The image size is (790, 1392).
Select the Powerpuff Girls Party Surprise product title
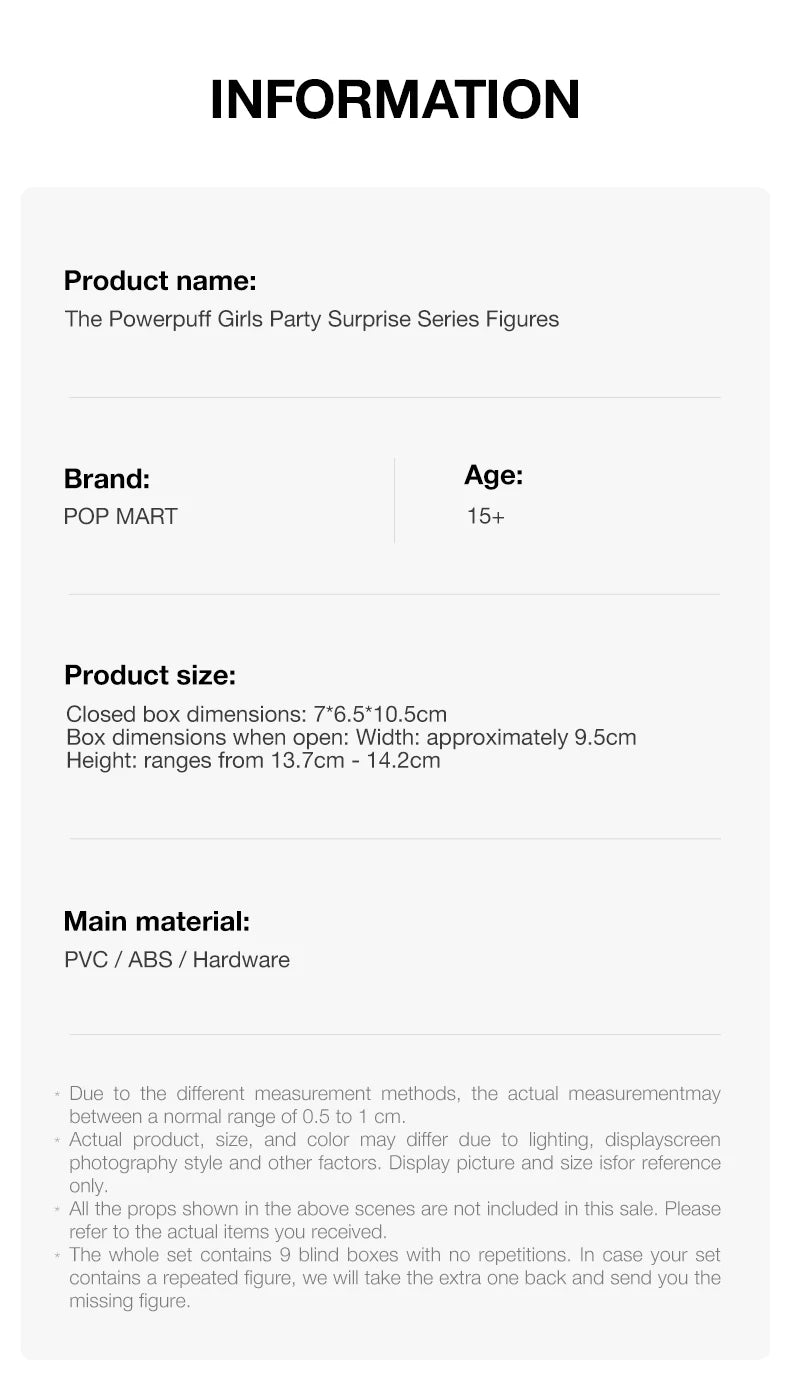[312, 320]
